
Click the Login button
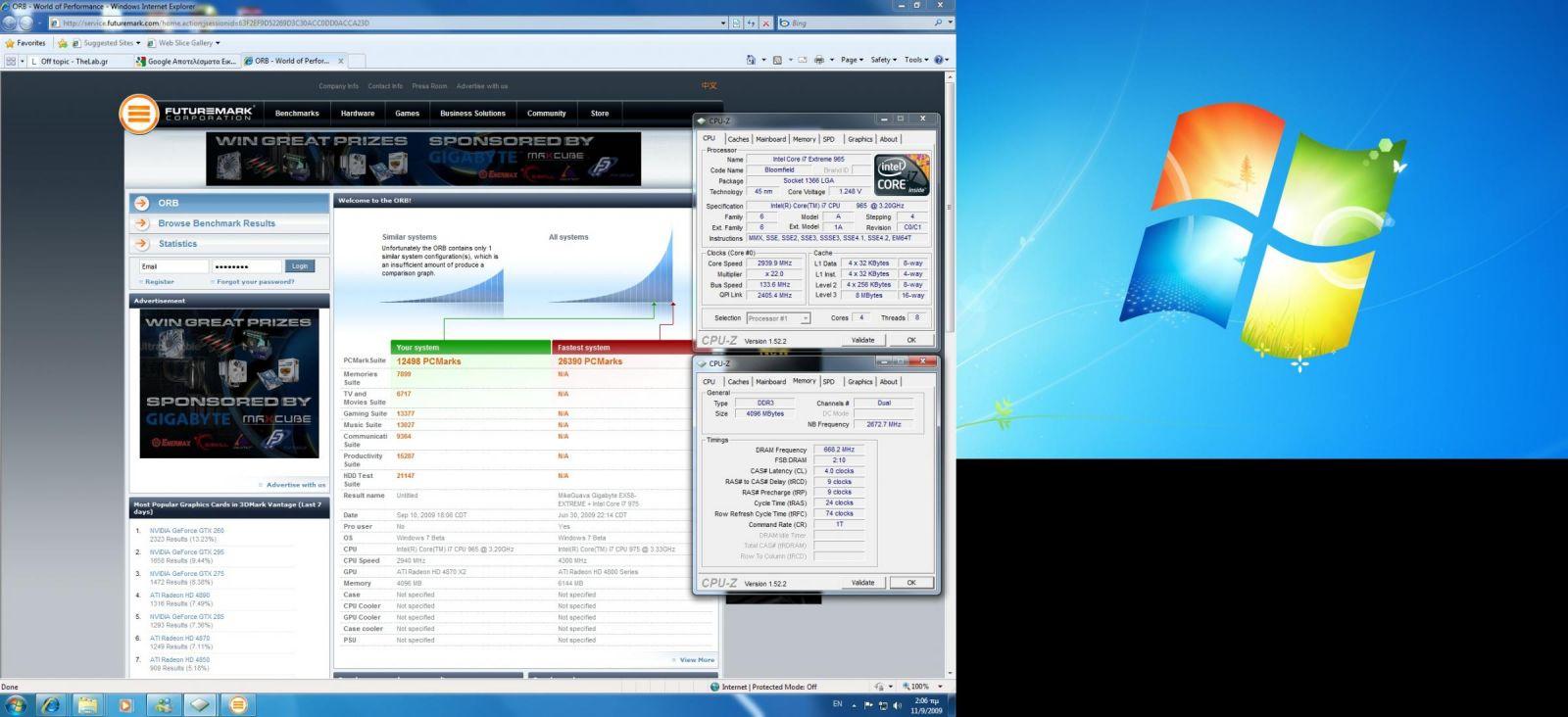pos(300,266)
